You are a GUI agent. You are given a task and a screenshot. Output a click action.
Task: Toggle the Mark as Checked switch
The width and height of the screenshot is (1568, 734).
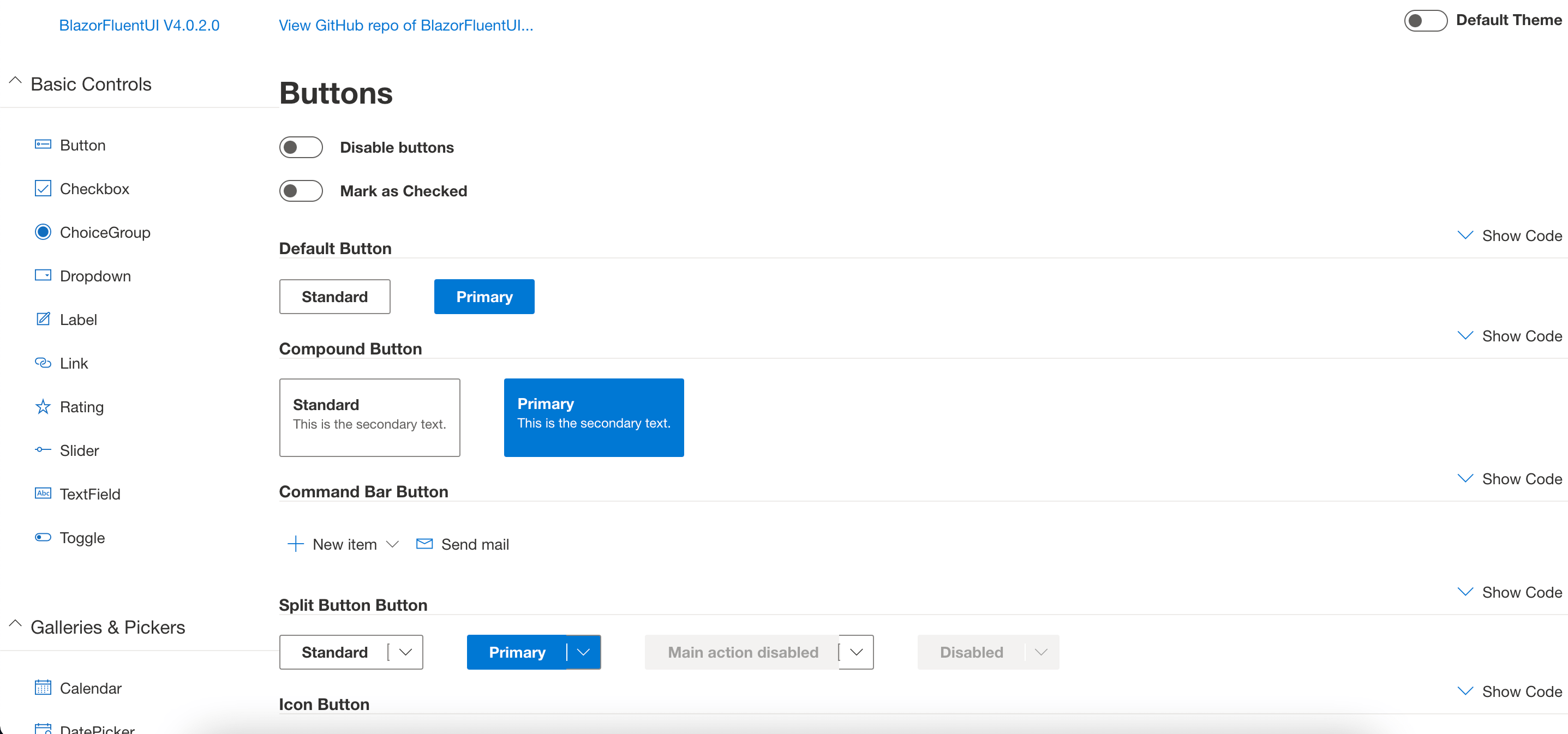pos(301,190)
